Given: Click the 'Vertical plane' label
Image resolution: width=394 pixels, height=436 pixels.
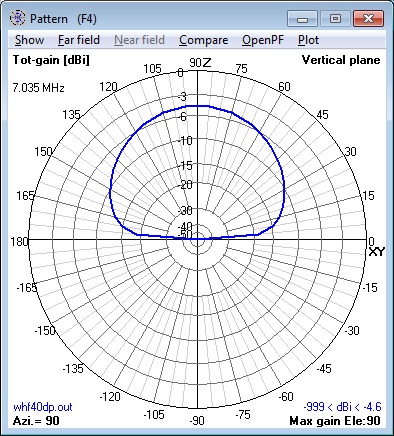Looking at the screenshot, I should (x=341, y=60).
